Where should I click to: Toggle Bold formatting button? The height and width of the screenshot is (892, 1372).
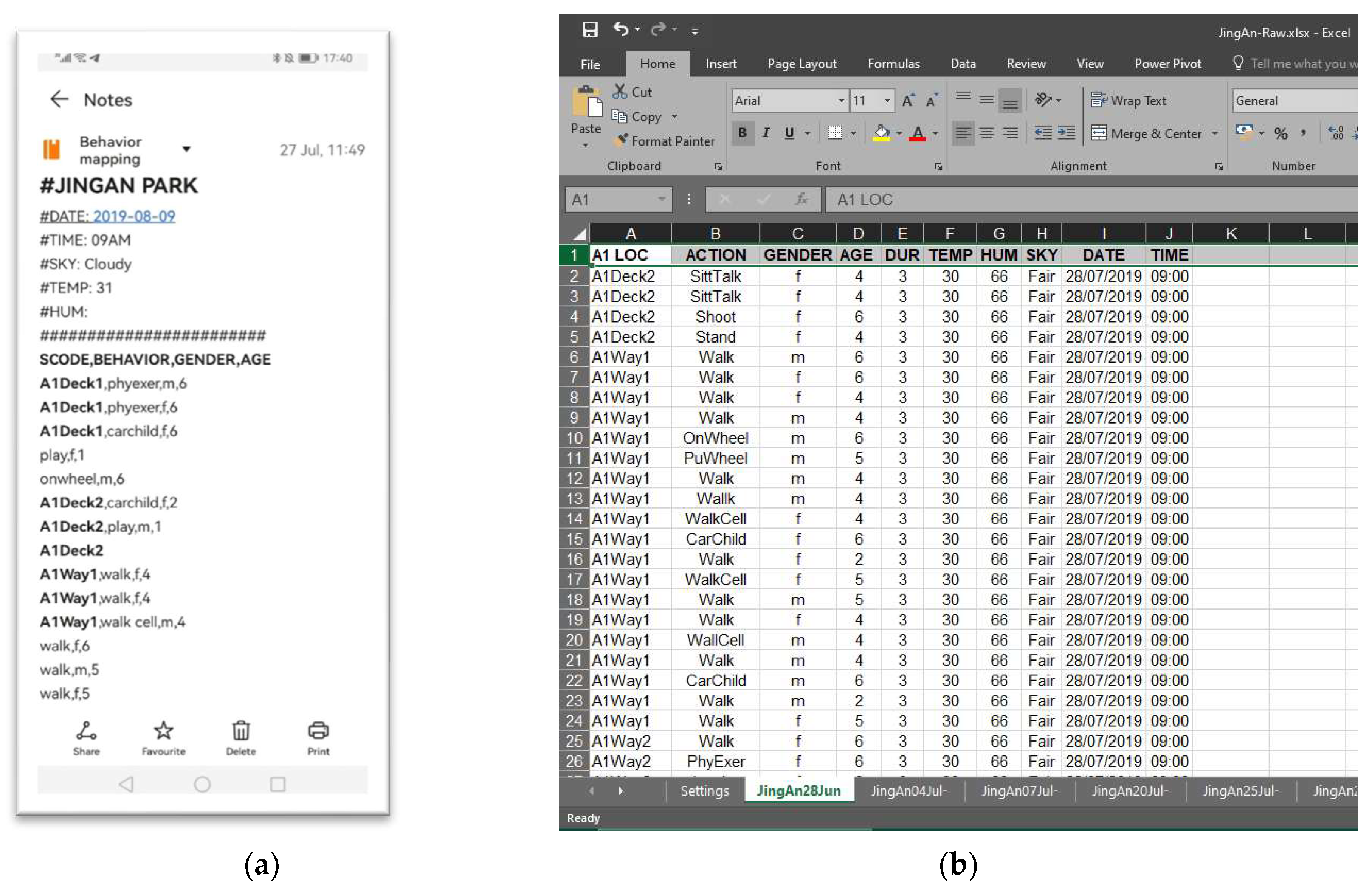[743, 133]
